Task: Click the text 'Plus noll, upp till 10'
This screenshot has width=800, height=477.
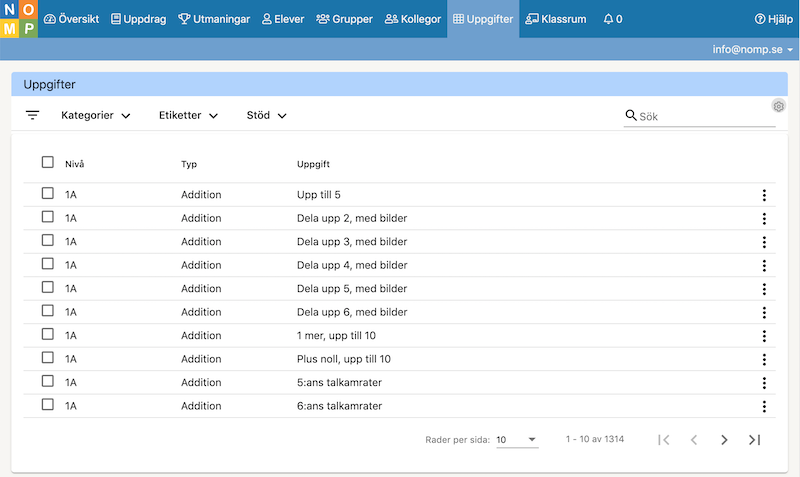Action: (344, 359)
